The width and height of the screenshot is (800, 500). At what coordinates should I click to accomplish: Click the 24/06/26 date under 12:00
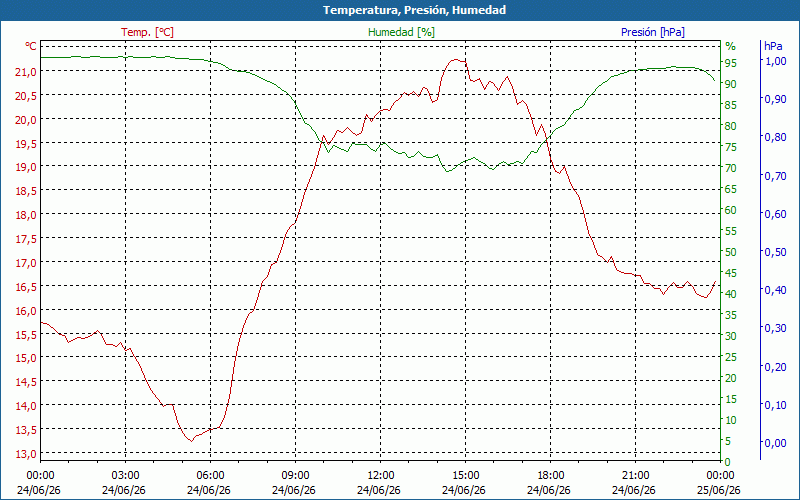[379, 490]
